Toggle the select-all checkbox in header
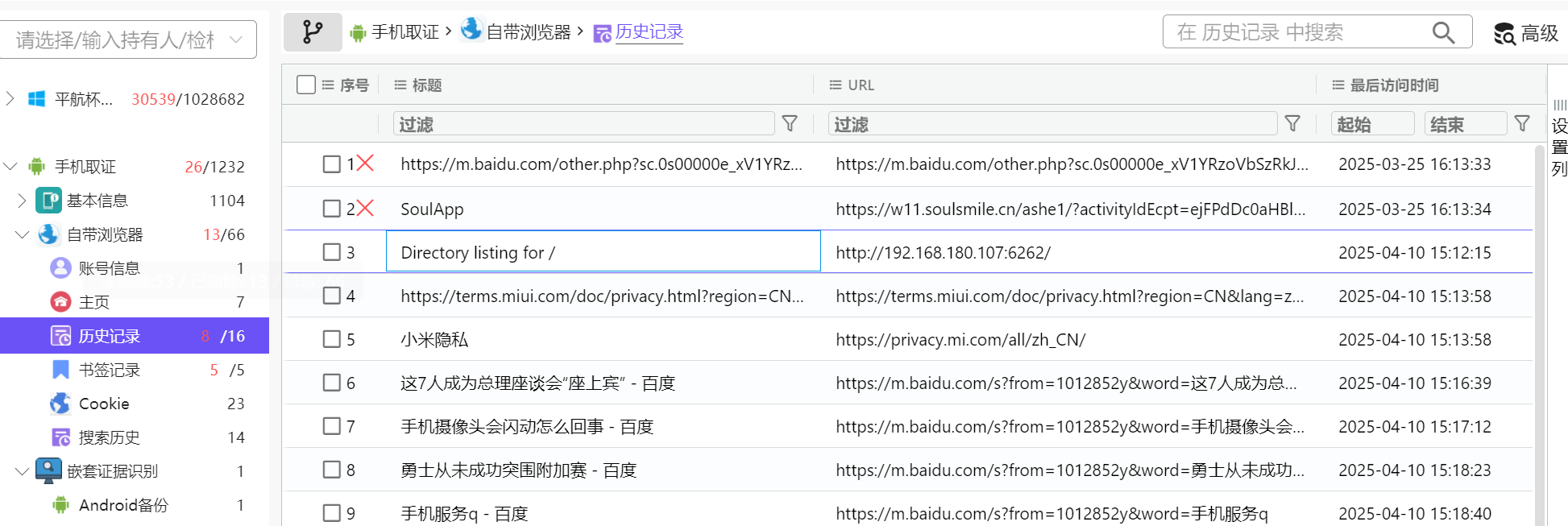Image resolution: width=1568 pixels, height=526 pixels. coord(306,85)
